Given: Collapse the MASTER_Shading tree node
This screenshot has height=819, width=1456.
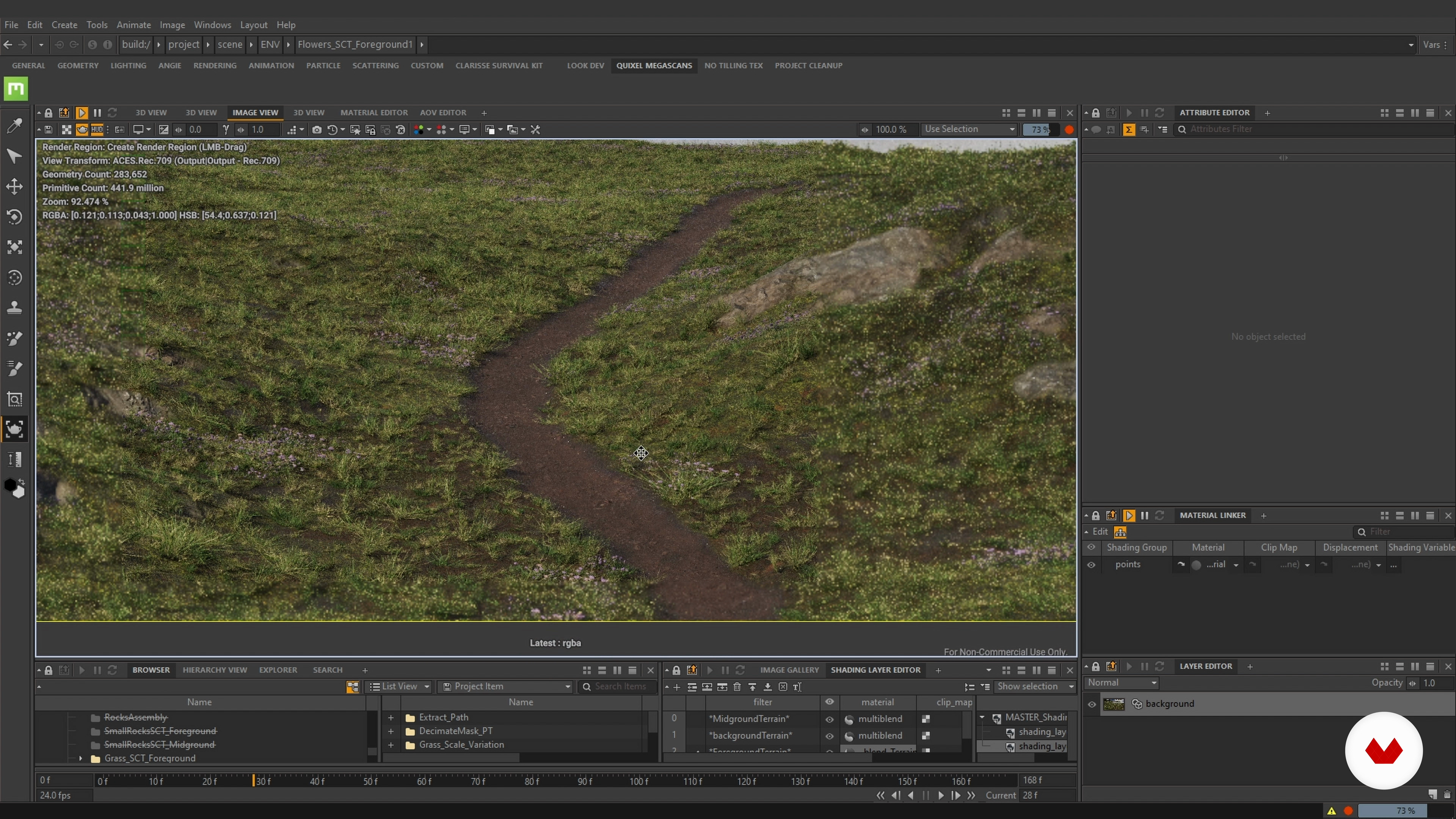Looking at the screenshot, I should [982, 718].
